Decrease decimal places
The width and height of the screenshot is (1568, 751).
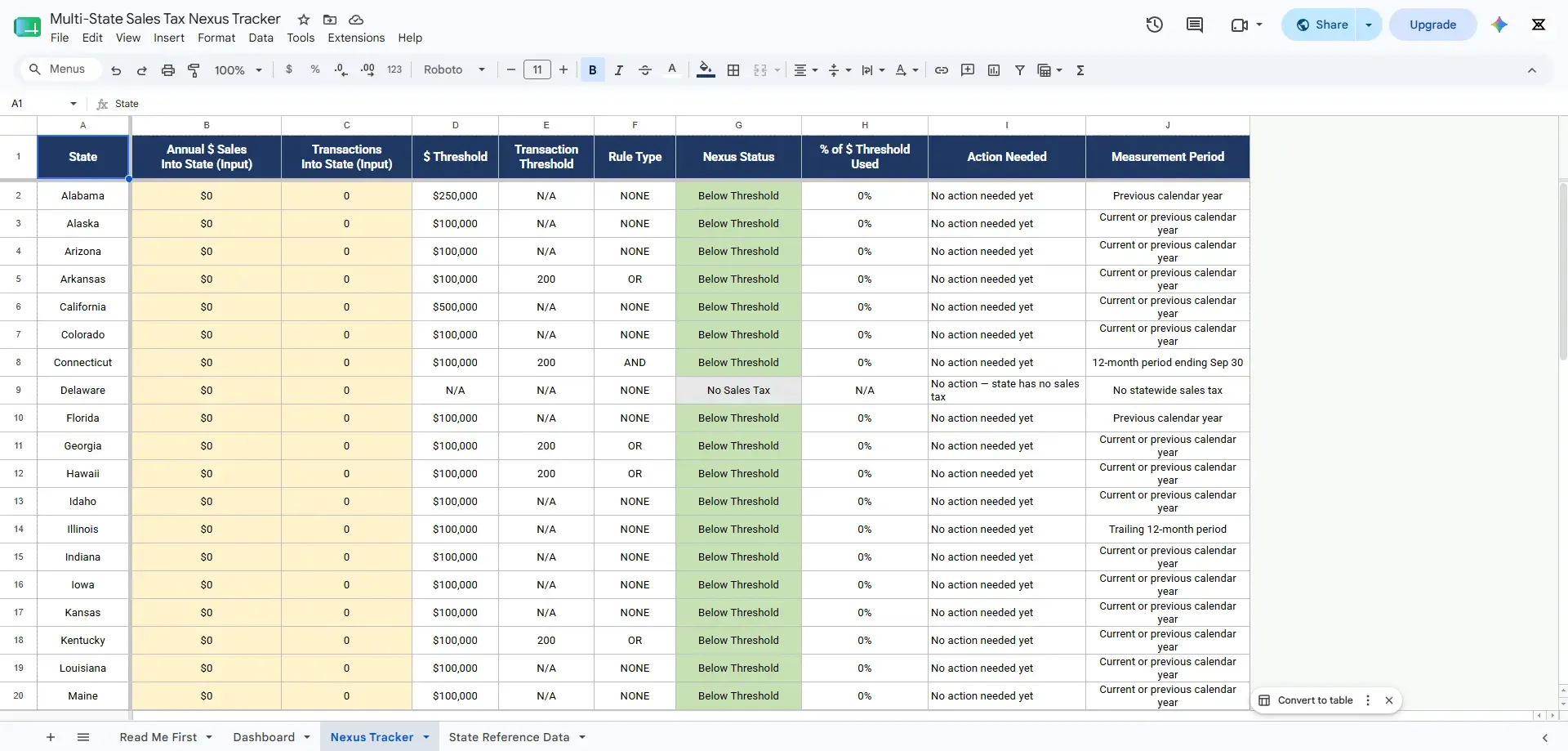(x=341, y=70)
